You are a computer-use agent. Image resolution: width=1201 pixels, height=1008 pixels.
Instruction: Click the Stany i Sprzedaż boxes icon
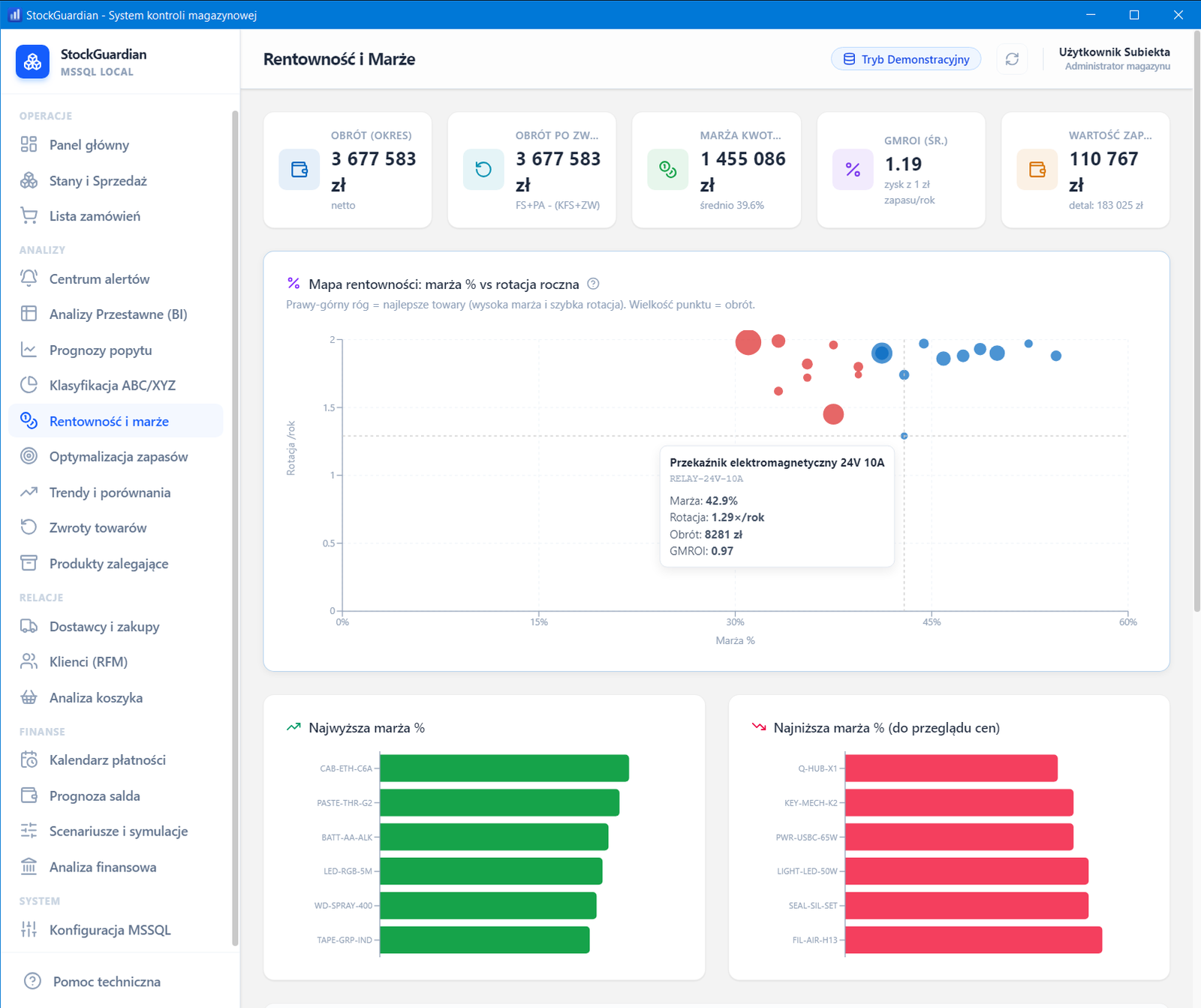point(29,181)
